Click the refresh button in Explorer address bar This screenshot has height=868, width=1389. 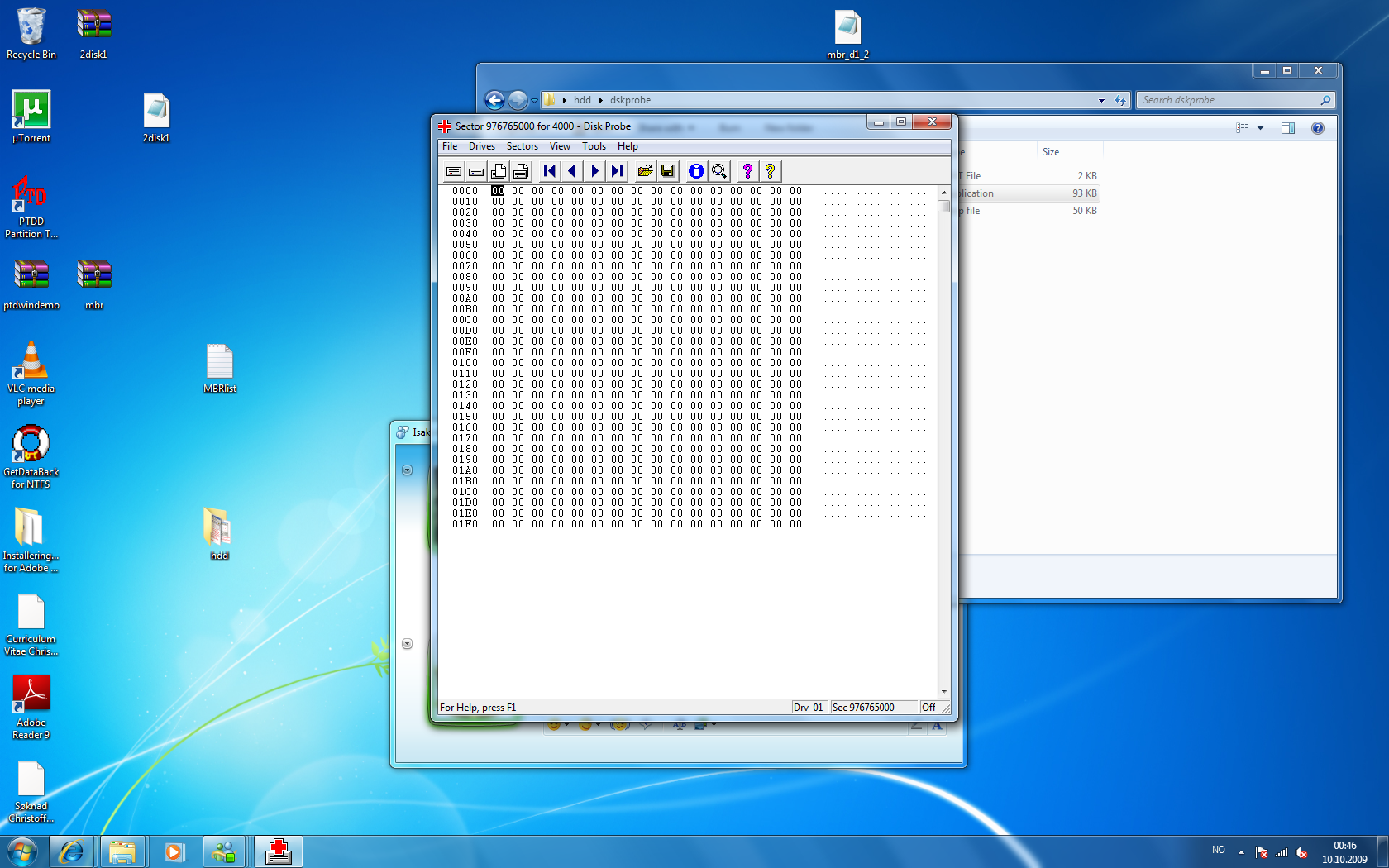point(1120,100)
